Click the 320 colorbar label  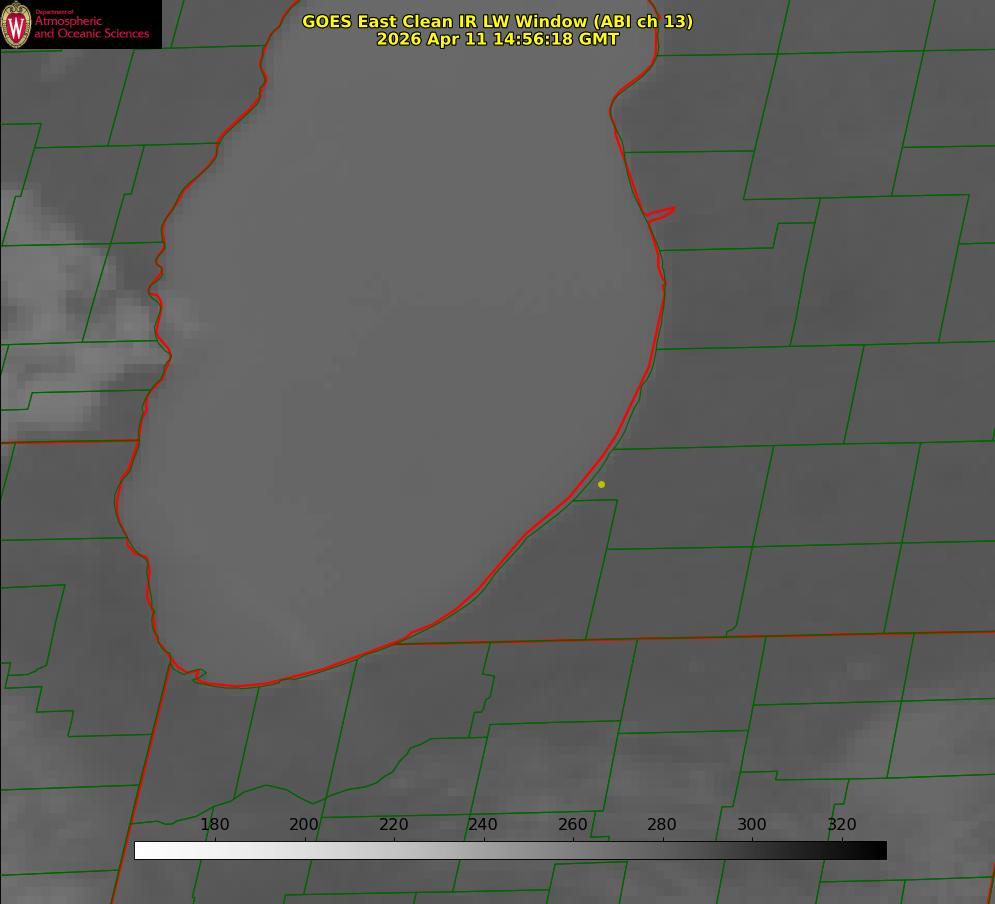pyautogui.click(x=842, y=824)
